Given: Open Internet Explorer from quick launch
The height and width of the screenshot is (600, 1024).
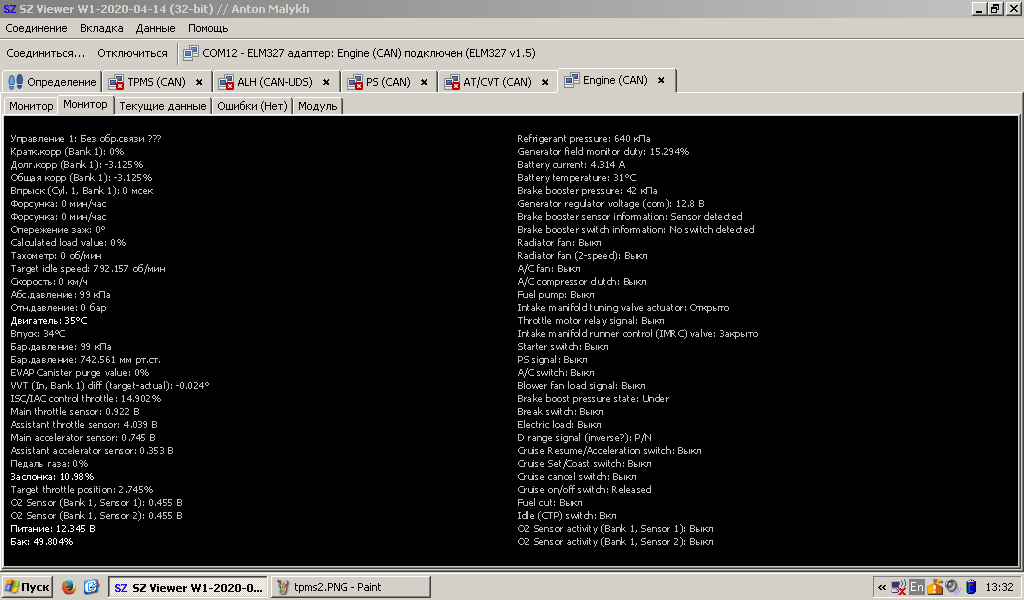Looking at the screenshot, I should pyautogui.click(x=91, y=587).
